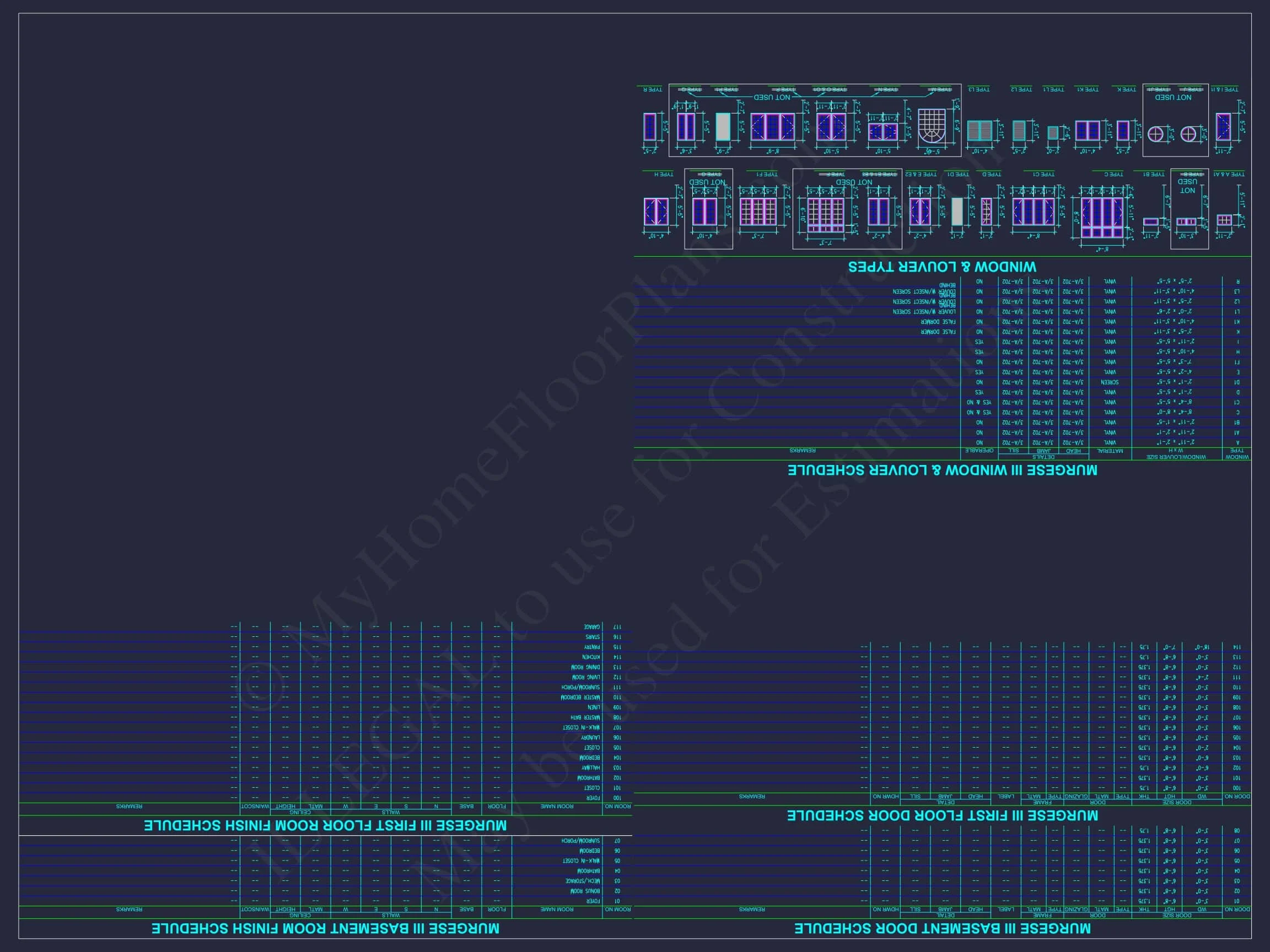Viewport: 1270px width, 952px height.
Task: Click the Basement Door Schedule title text
Action: tap(942, 928)
